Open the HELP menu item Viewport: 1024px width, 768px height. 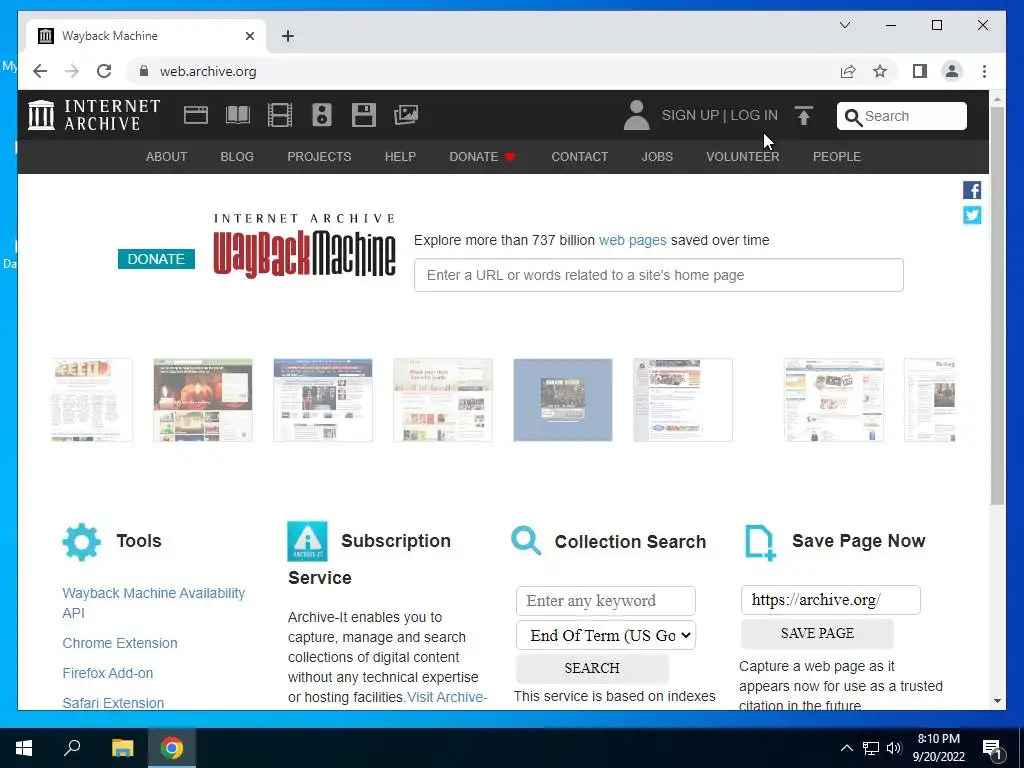[x=400, y=157]
